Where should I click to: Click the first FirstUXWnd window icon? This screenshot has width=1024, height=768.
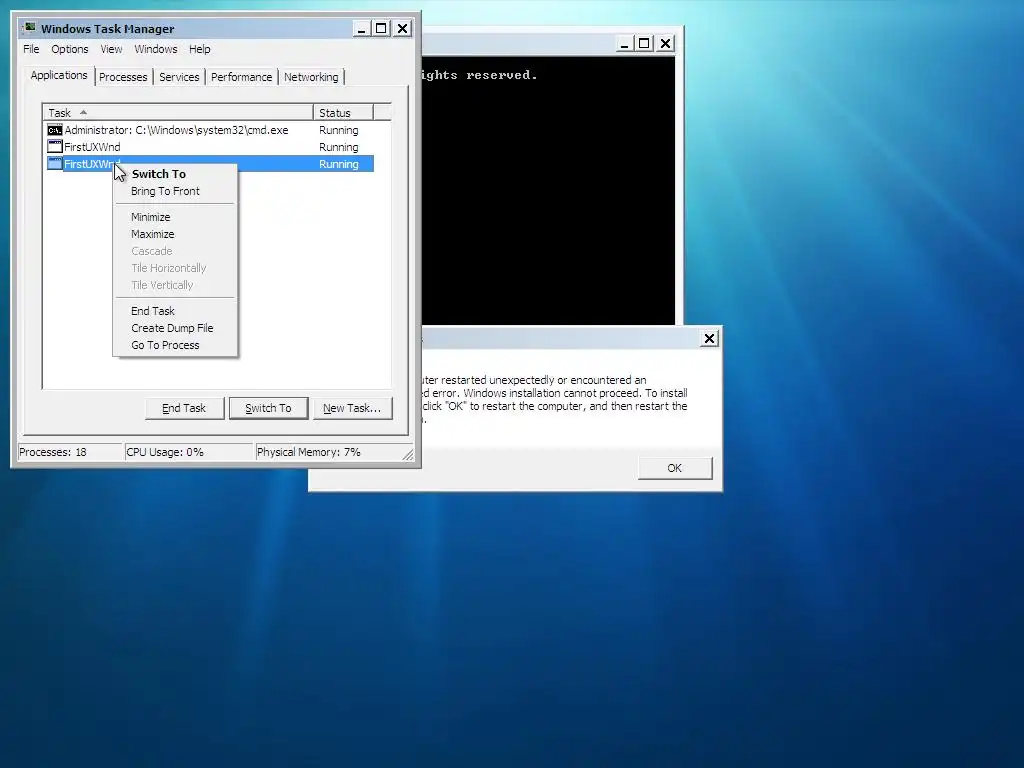(x=55, y=147)
